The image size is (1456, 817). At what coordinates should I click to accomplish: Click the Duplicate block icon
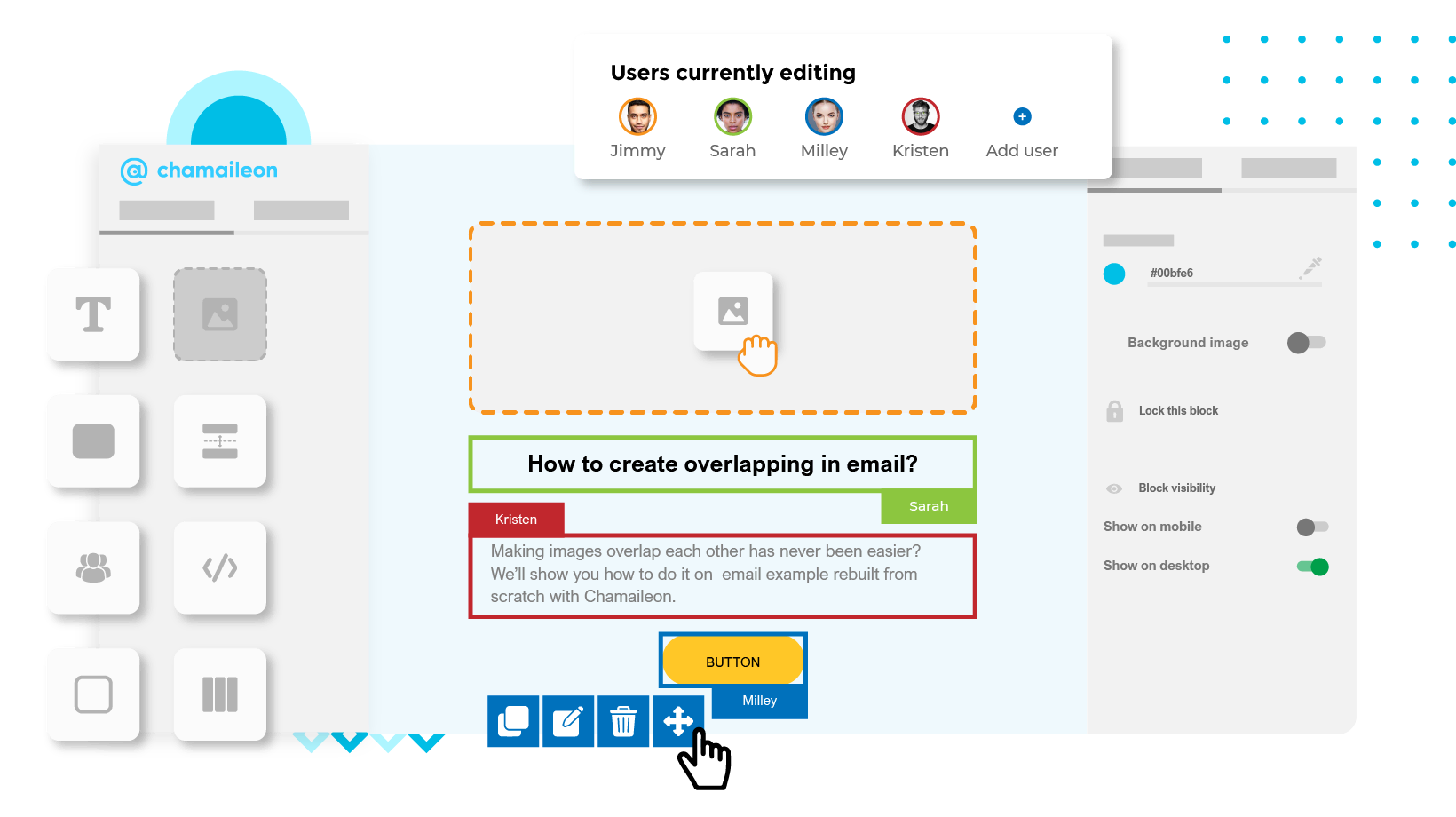point(513,722)
